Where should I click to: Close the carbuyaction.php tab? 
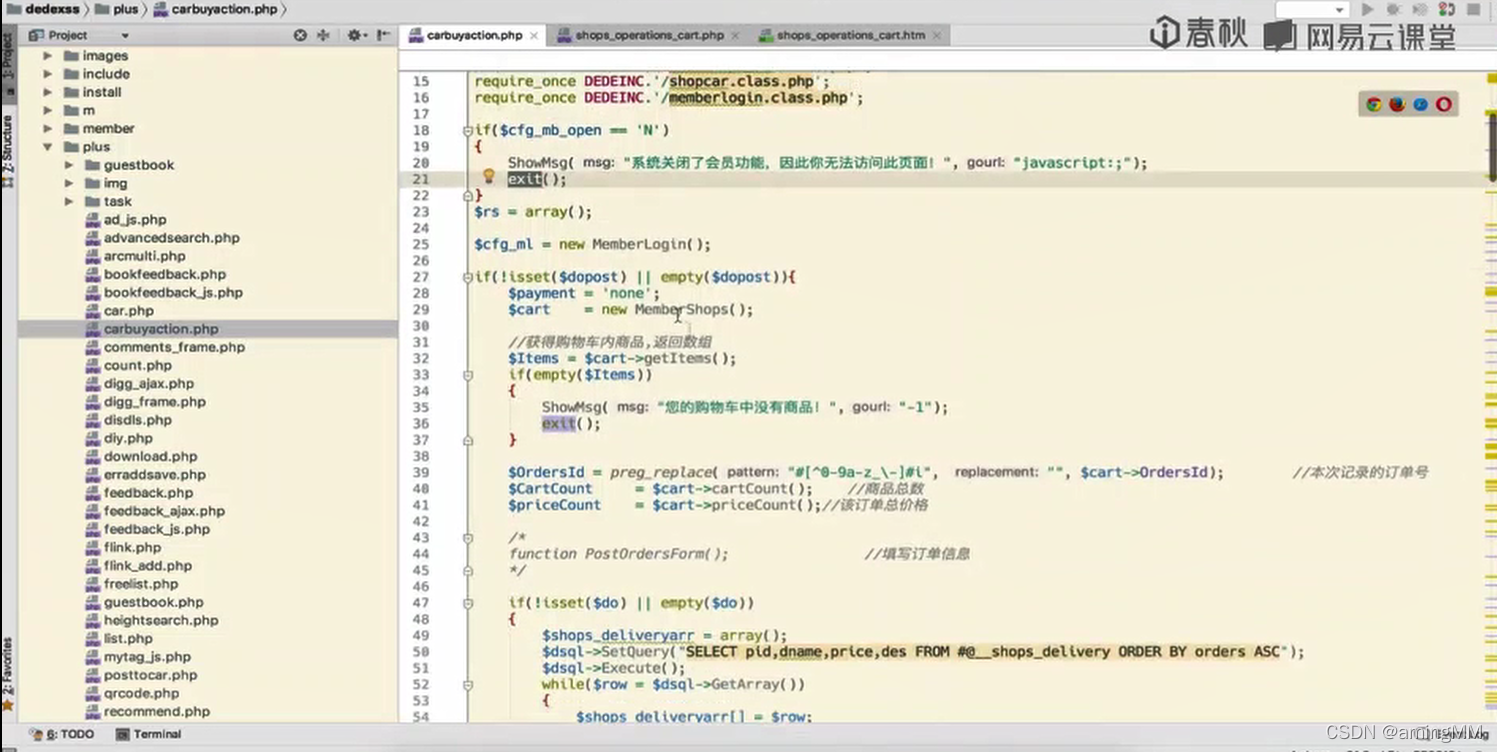[534, 35]
